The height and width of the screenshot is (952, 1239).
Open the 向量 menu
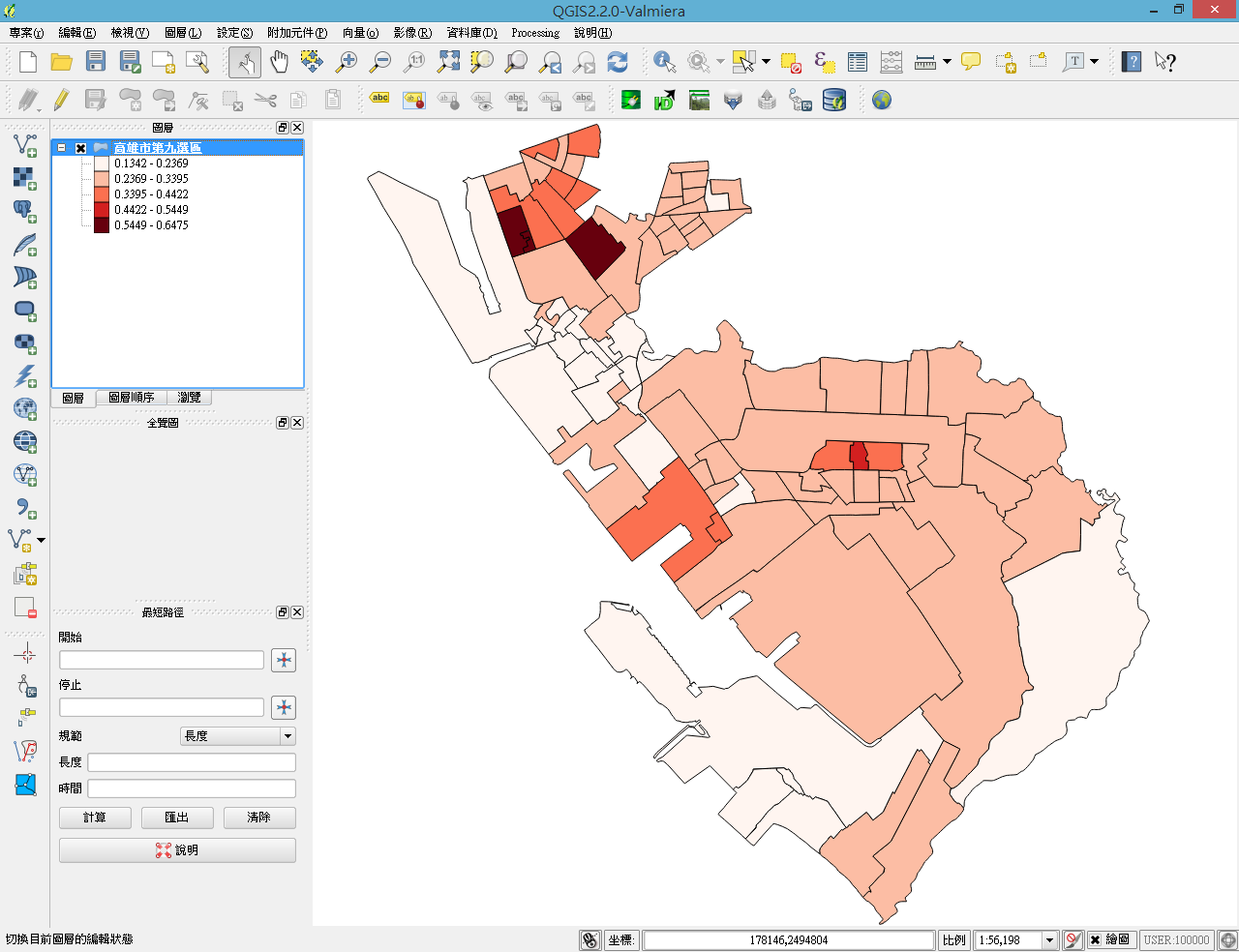360,33
